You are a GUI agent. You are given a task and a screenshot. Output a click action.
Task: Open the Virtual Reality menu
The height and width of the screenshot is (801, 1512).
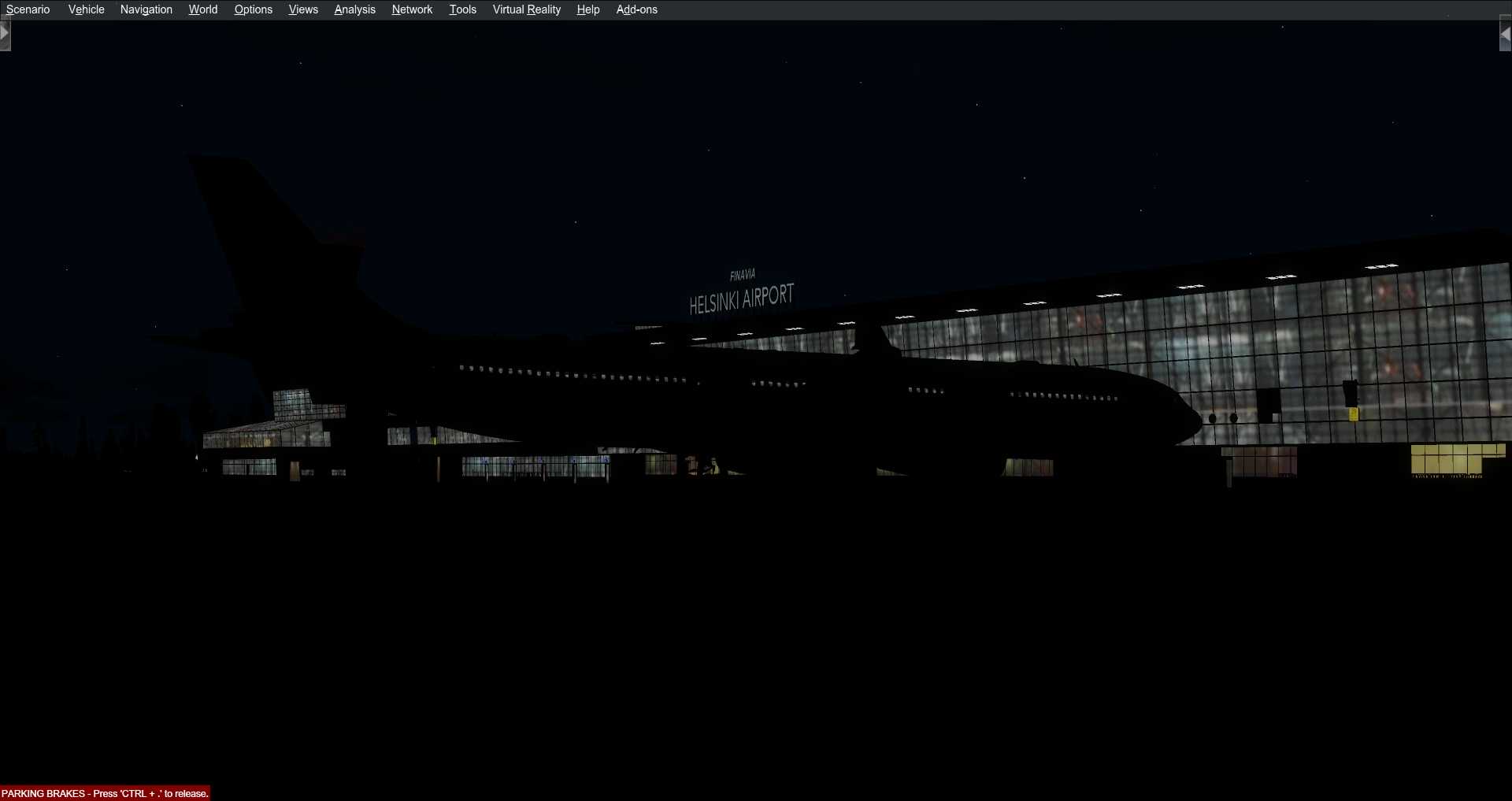[x=526, y=9]
